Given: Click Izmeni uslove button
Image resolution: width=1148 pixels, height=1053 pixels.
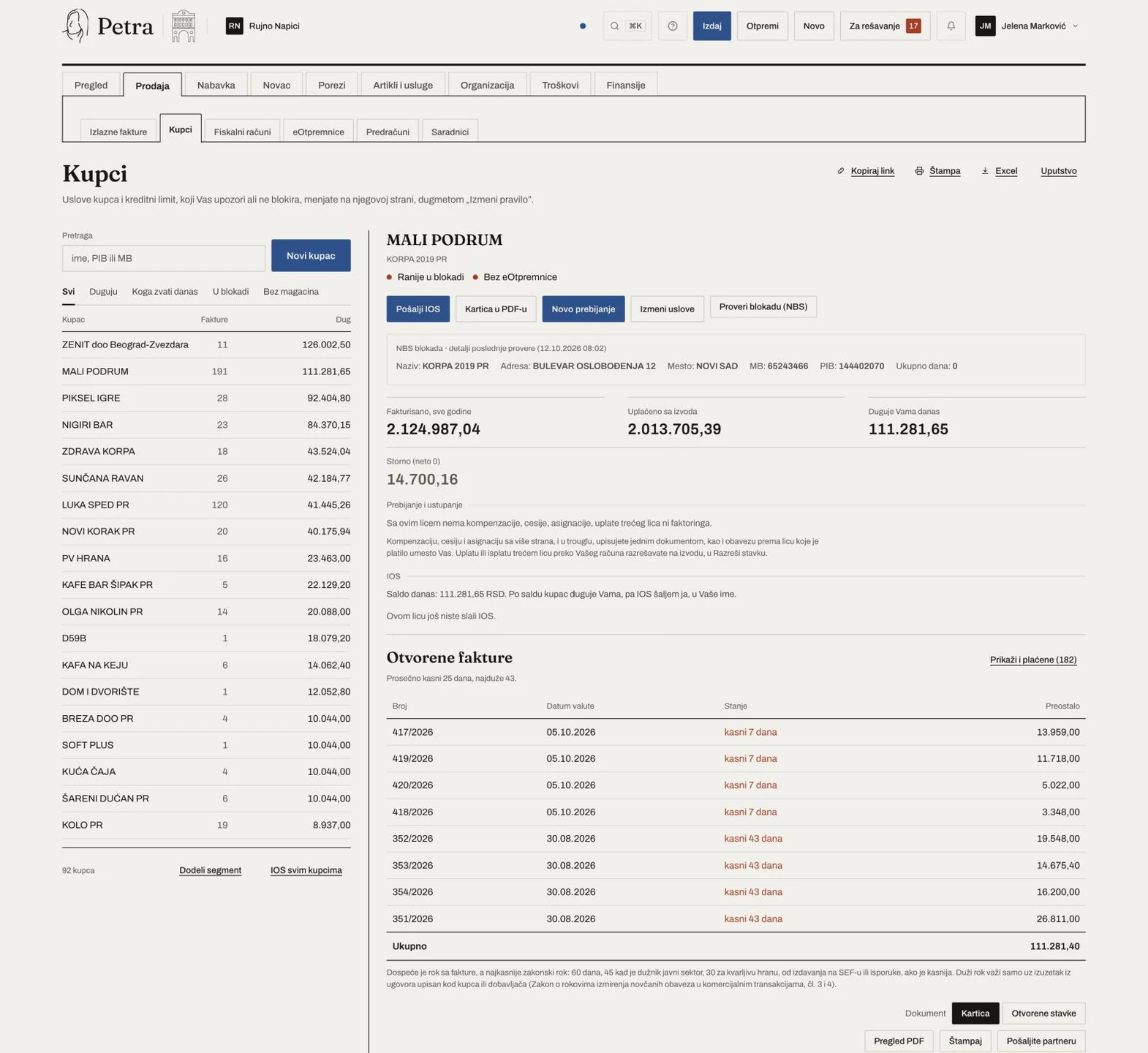Looking at the screenshot, I should (x=667, y=309).
